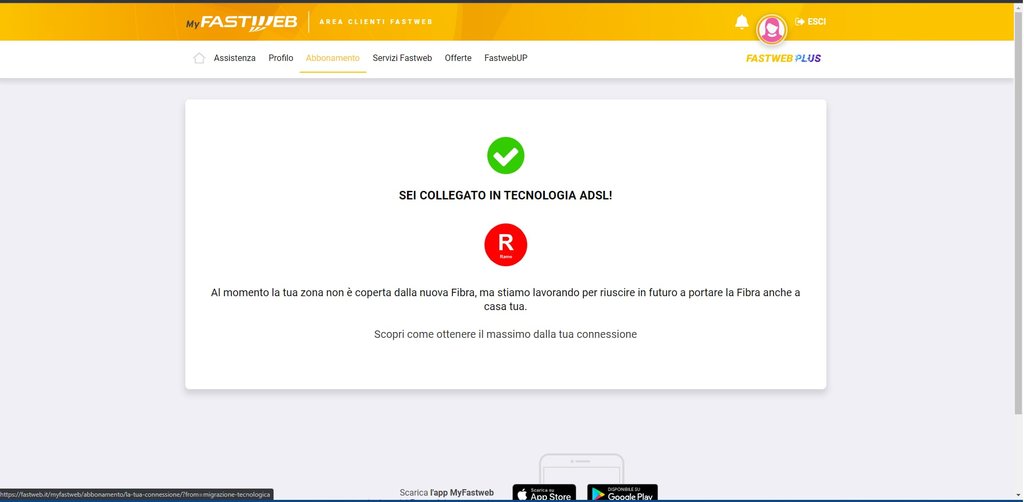Click the MyFastweb logo
This screenshot has width=1024, height=502.
pyautogui.click(x=242, y=22)
